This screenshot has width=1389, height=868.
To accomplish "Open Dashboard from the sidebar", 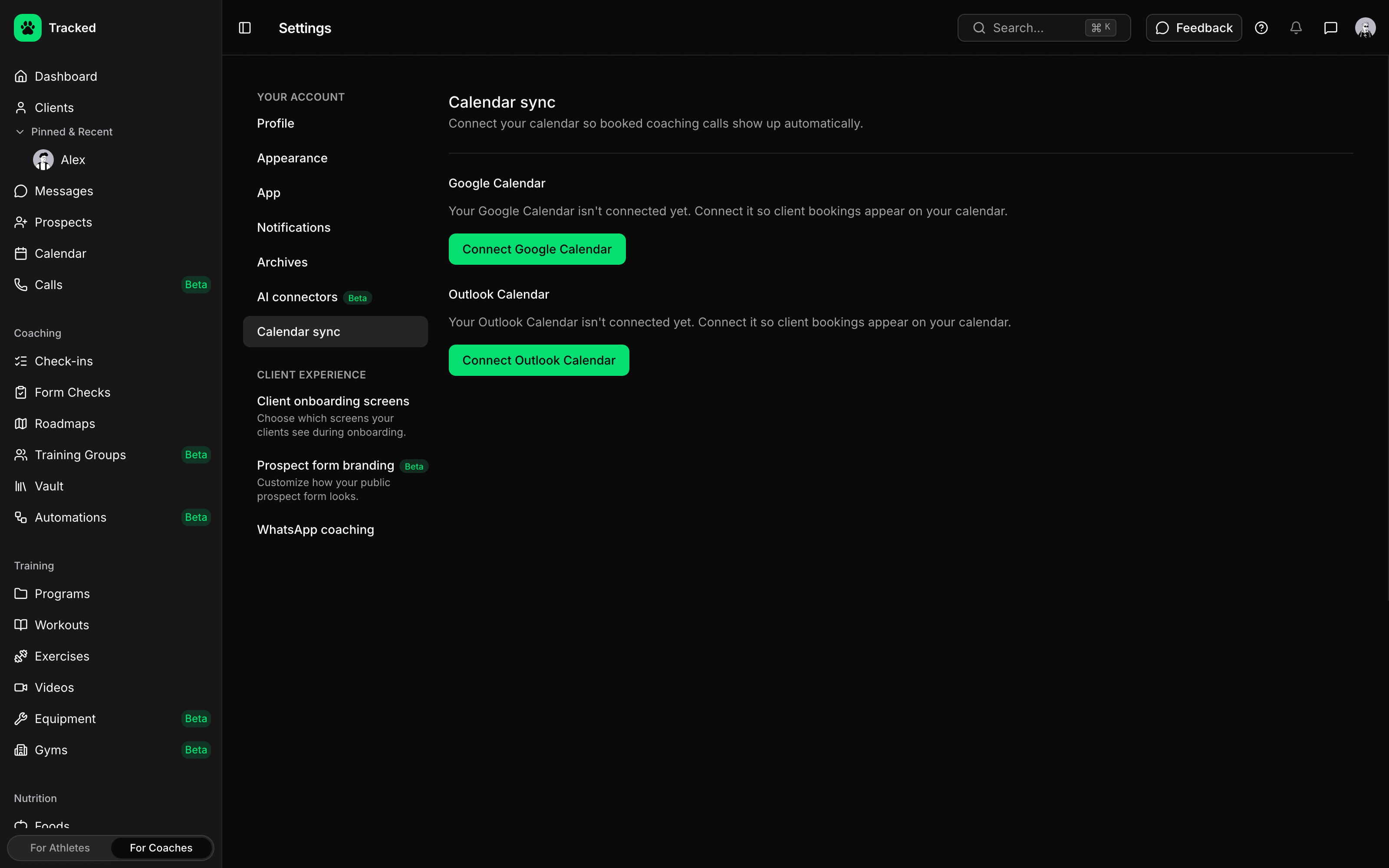I will point(111,76).
